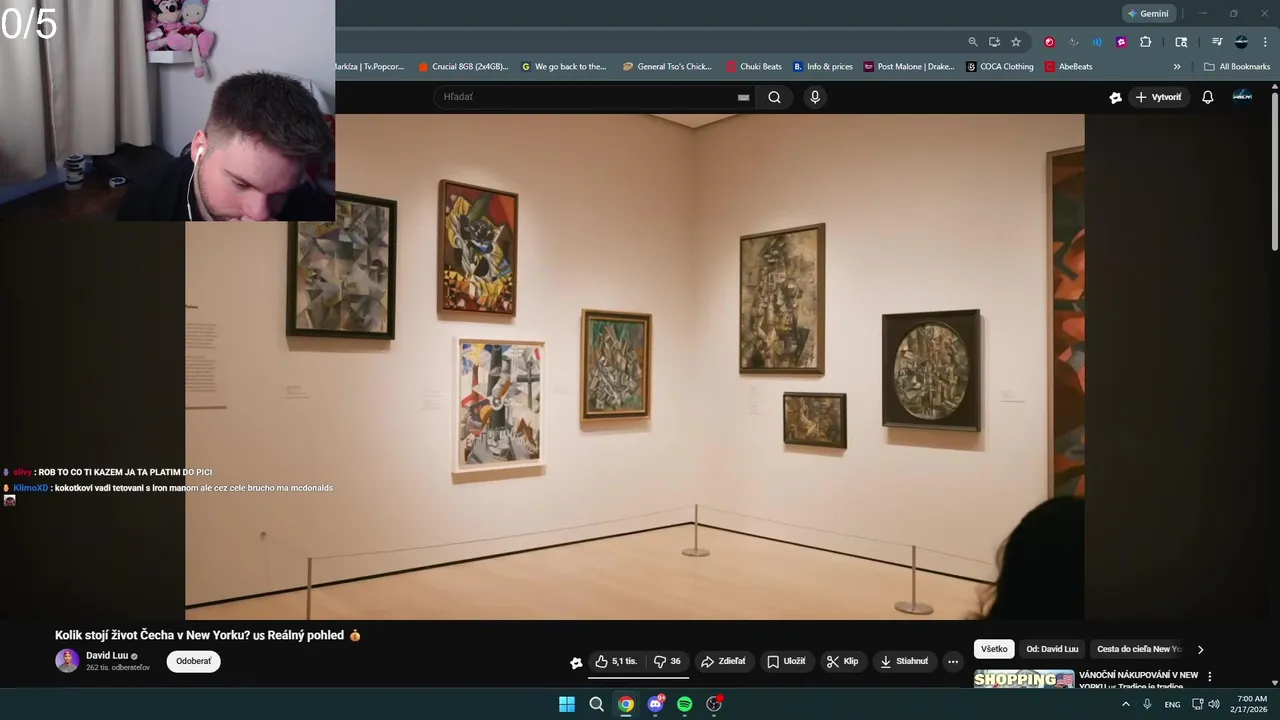The image size is (1280, 720).
Task: Click the Vytvoriť create button
Action: click(1158, 97)
